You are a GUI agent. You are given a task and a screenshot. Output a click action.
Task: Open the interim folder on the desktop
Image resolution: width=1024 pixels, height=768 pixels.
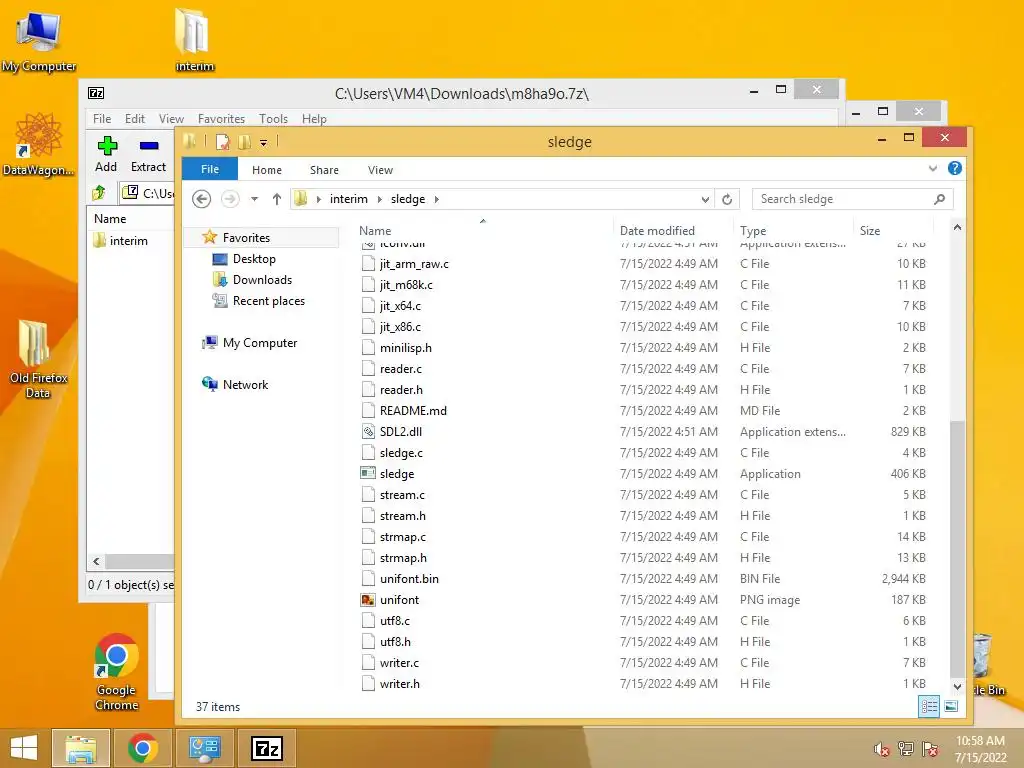(x=194, y=40)
